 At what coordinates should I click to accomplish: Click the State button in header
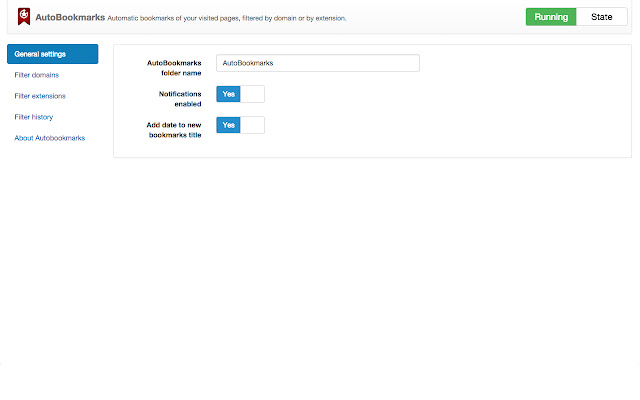(x=602, y=17)
